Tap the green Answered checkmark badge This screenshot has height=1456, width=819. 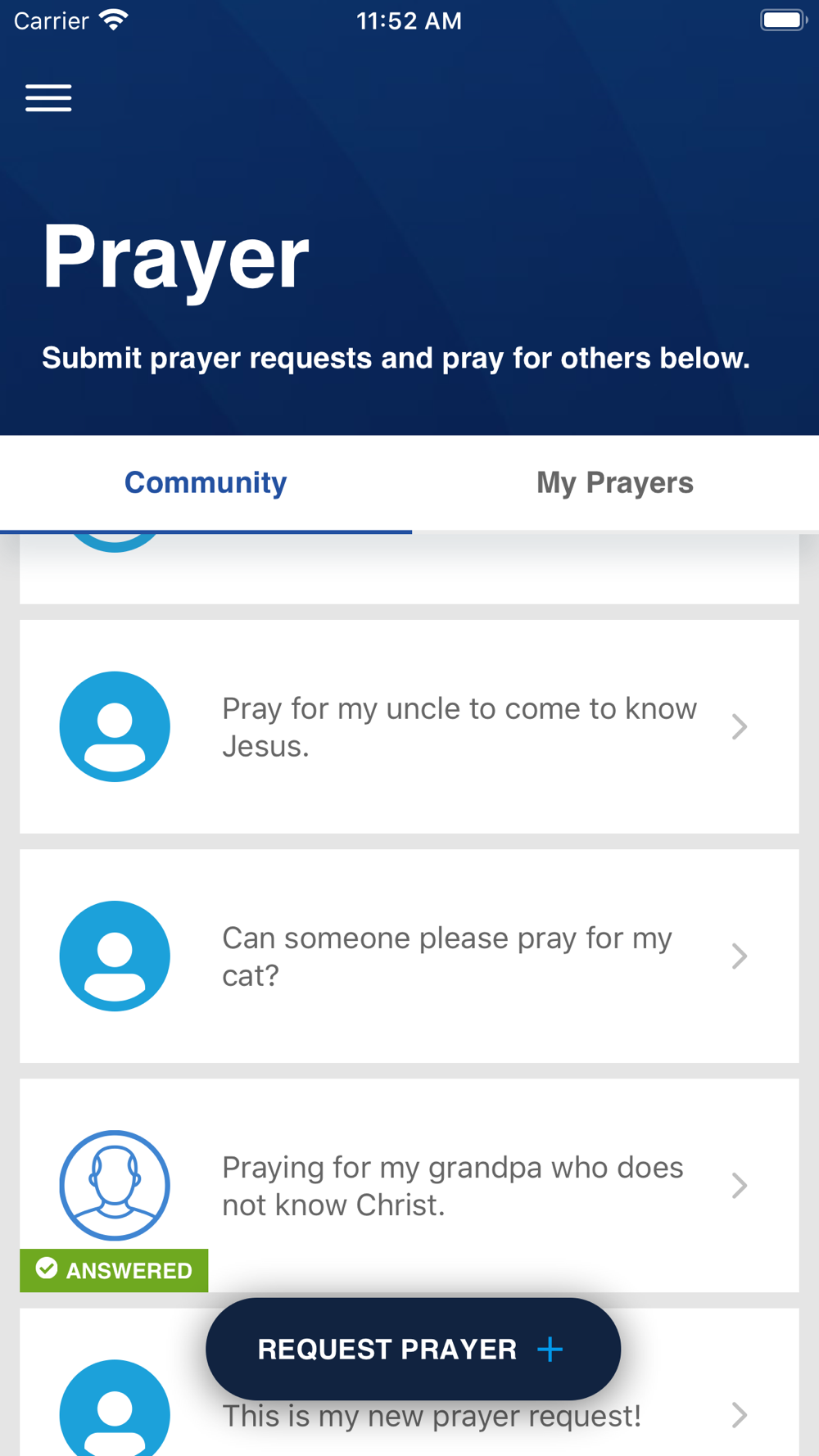point(48,1269)
